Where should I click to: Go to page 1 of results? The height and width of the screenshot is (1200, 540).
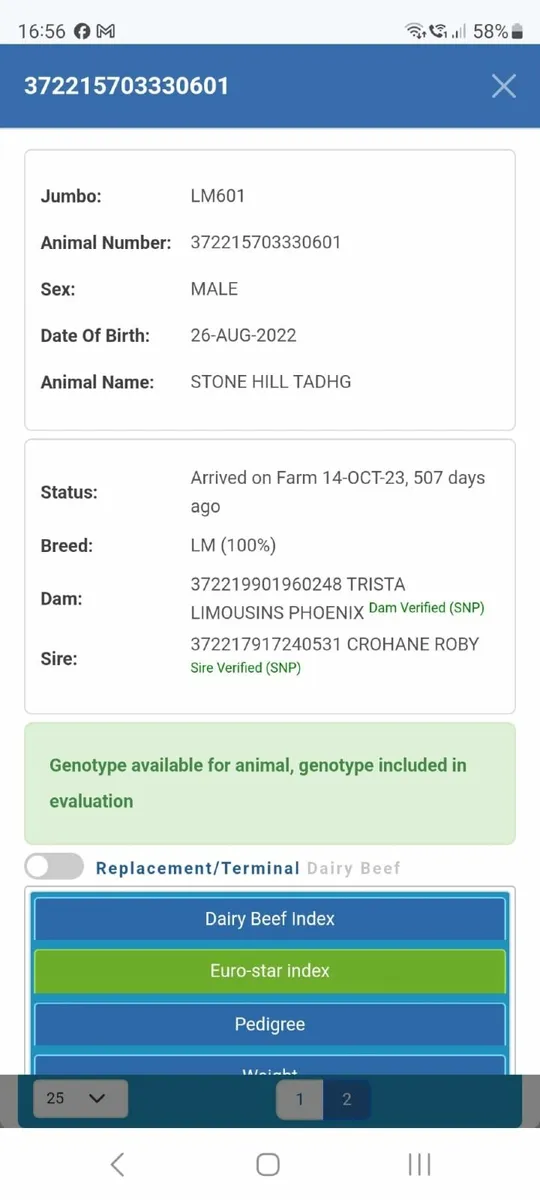(299, 1099)
